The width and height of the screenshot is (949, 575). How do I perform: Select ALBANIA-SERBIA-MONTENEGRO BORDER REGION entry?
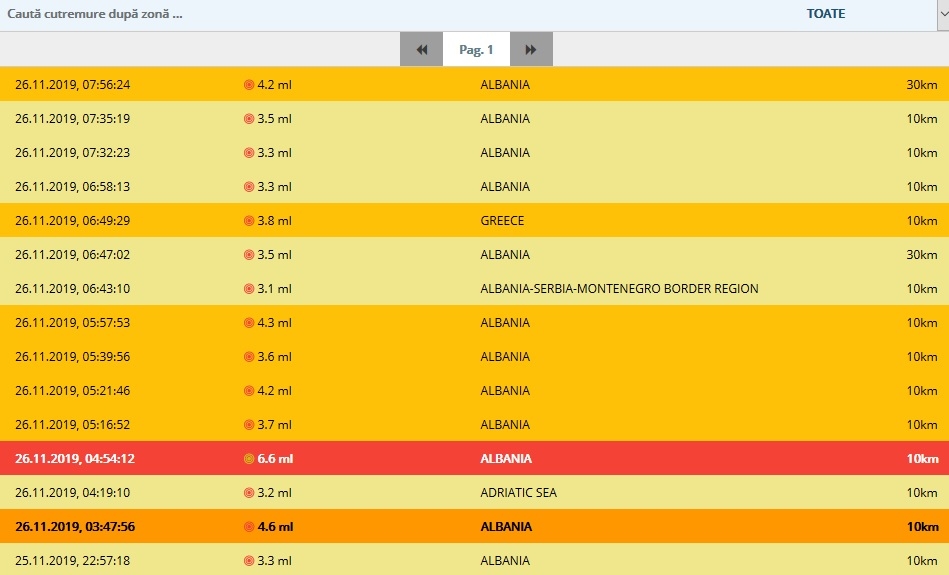[619, 289]
